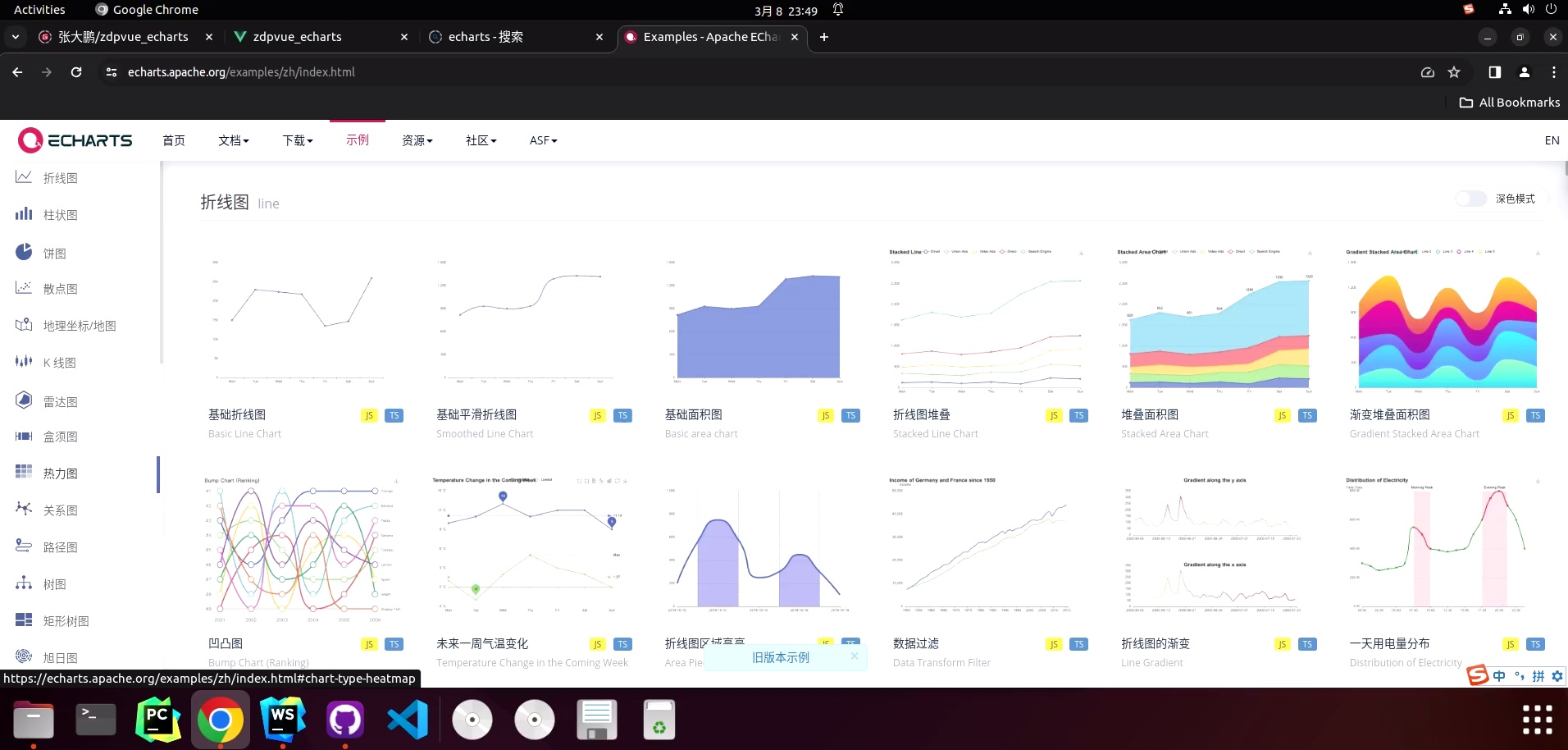1568x750 pixels.
Task: Open Sogou input method settings gear
Action: click(1557, 676)
